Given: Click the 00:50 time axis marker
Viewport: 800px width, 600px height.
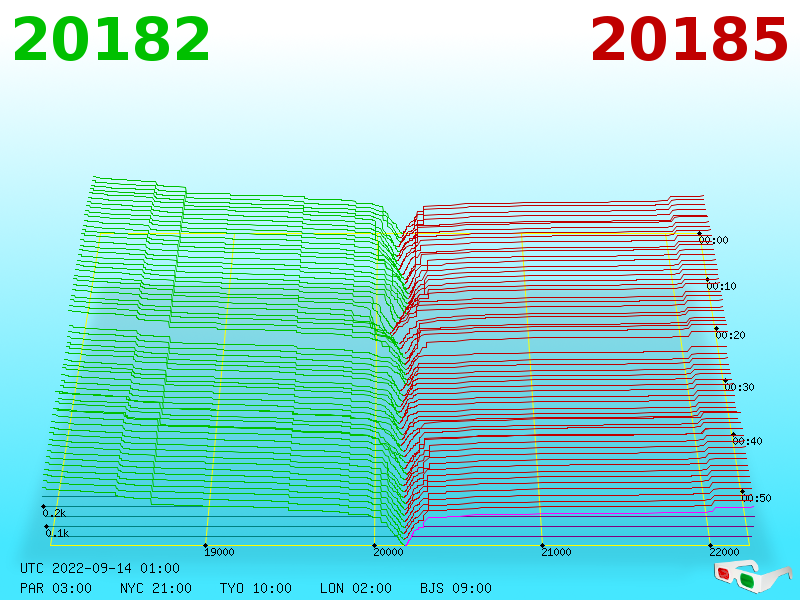Looking at the screenshot, I should [756, 498].
